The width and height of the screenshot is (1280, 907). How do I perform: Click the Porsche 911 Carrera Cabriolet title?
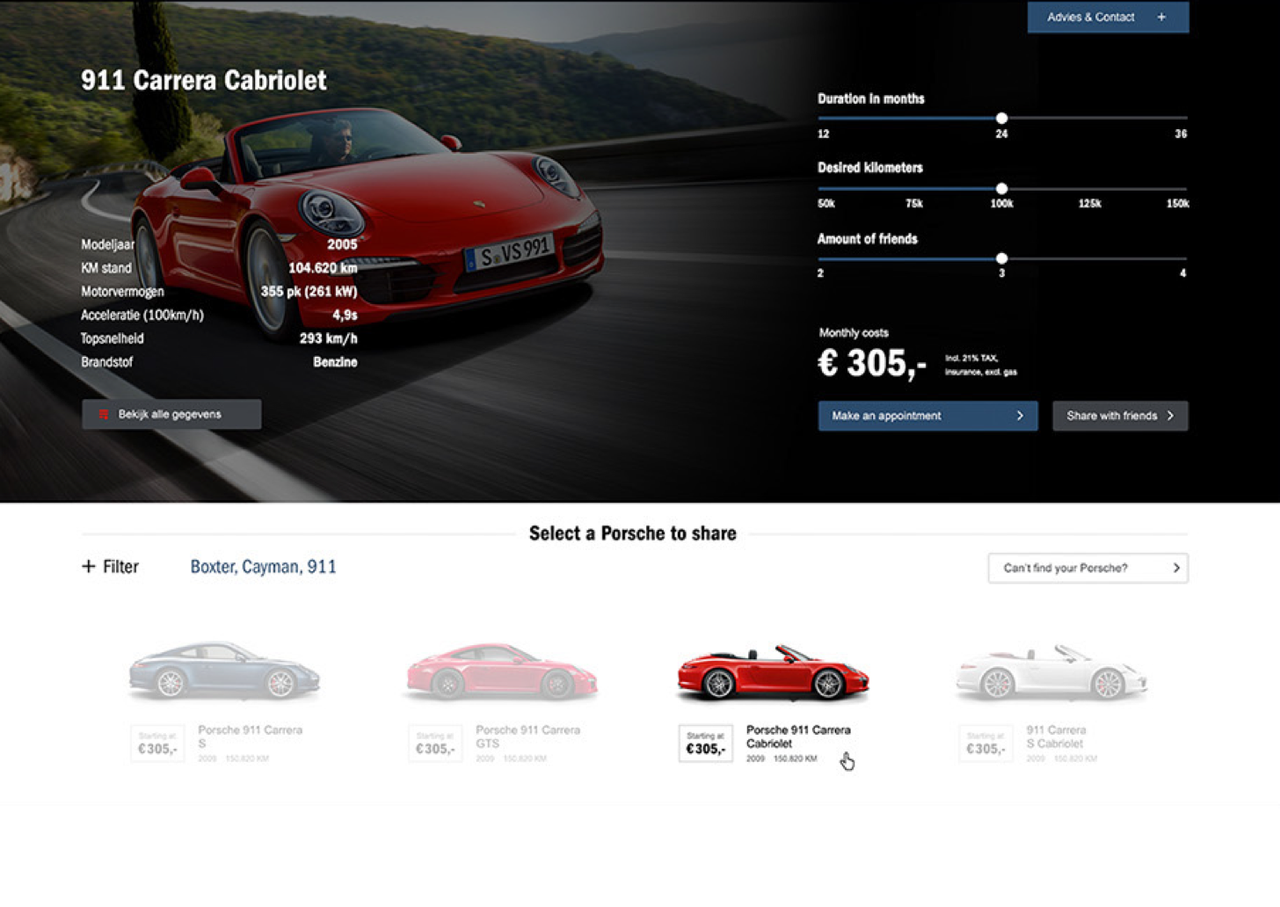pos(798,737)
